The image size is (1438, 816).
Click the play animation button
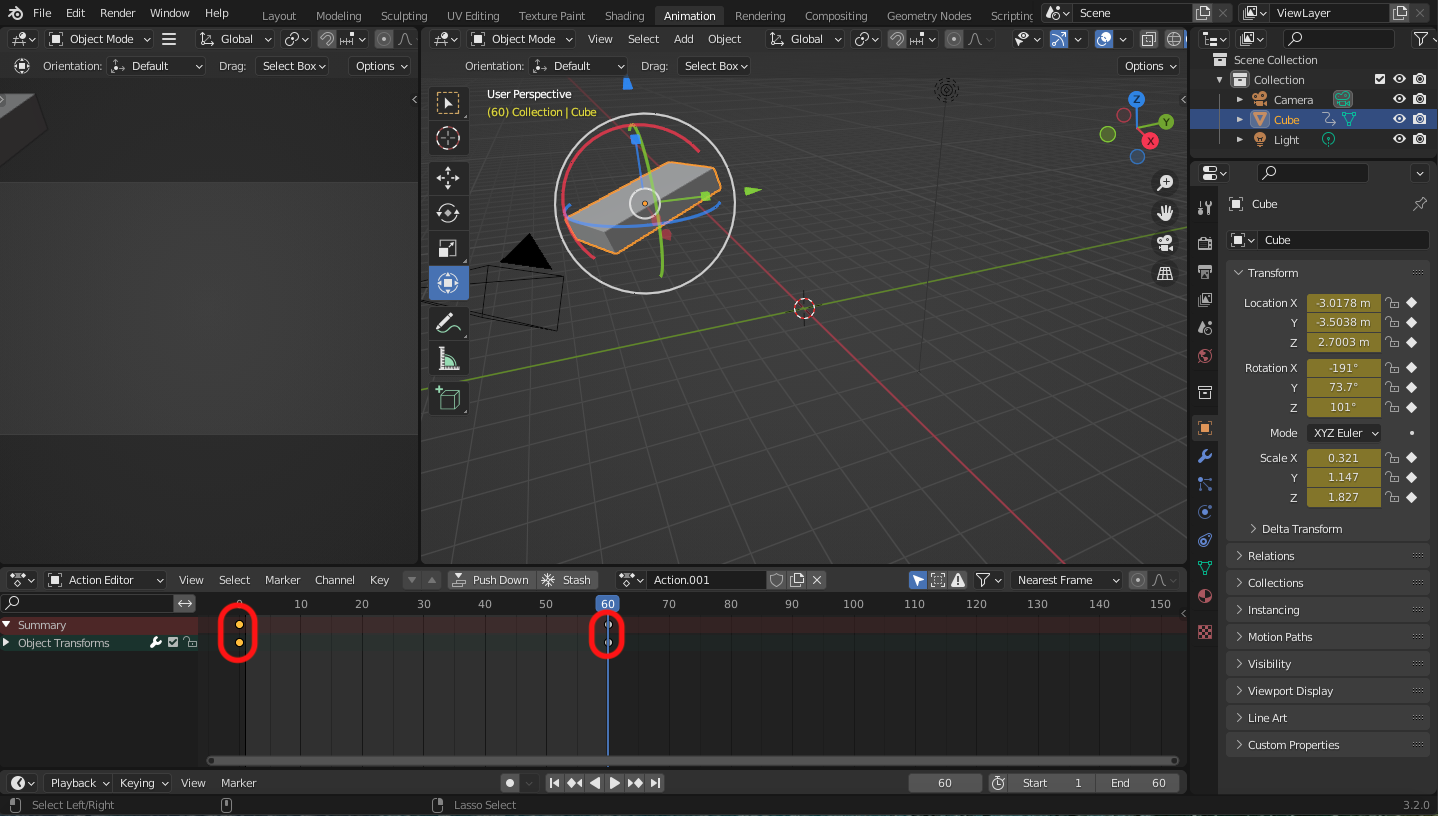click(615, 783)
